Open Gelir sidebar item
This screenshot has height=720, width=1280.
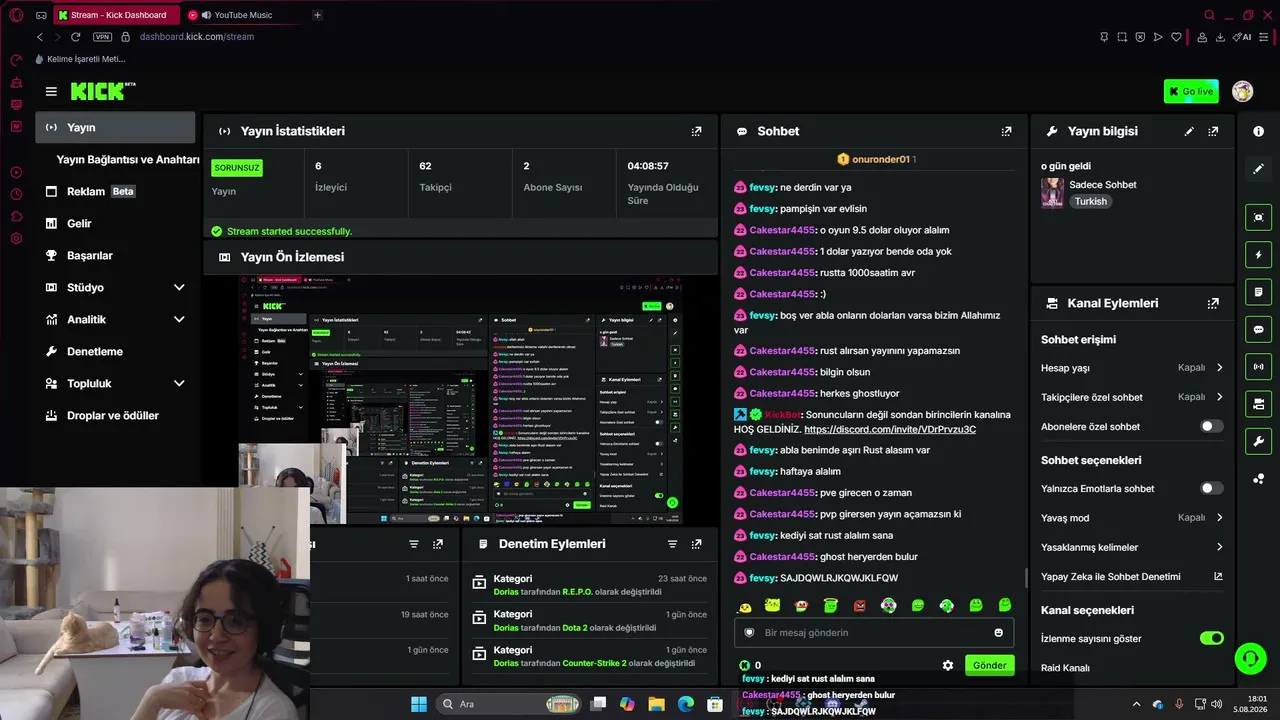point(115,223)
